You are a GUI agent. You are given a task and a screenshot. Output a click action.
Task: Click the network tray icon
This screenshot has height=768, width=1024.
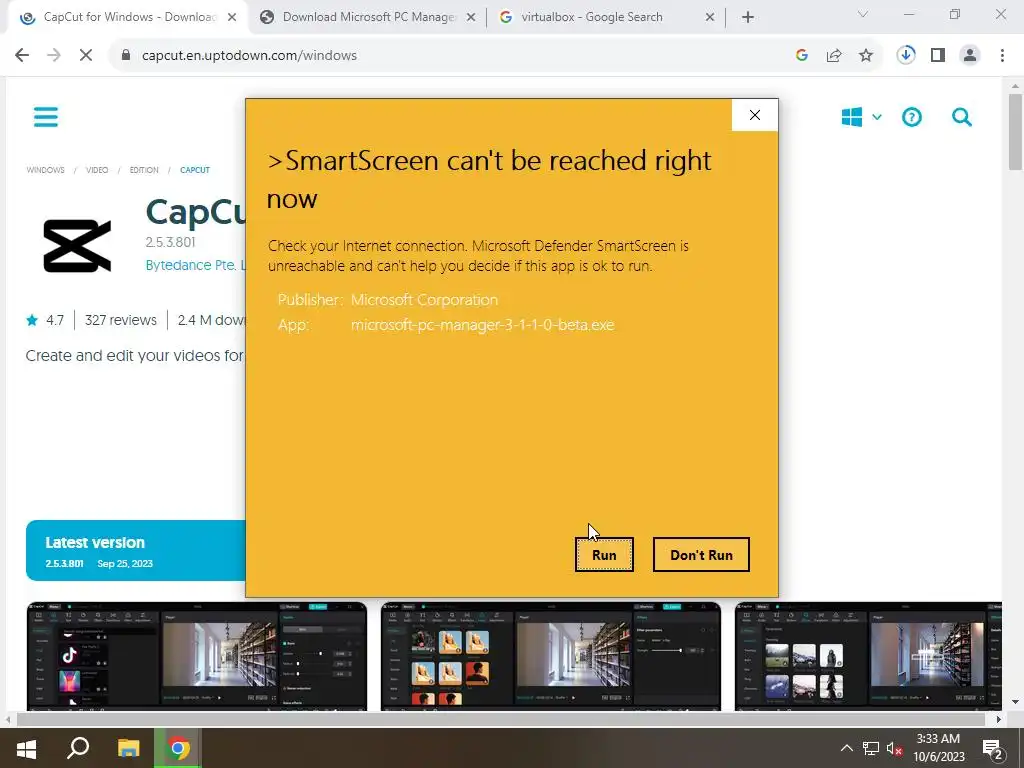871,748
